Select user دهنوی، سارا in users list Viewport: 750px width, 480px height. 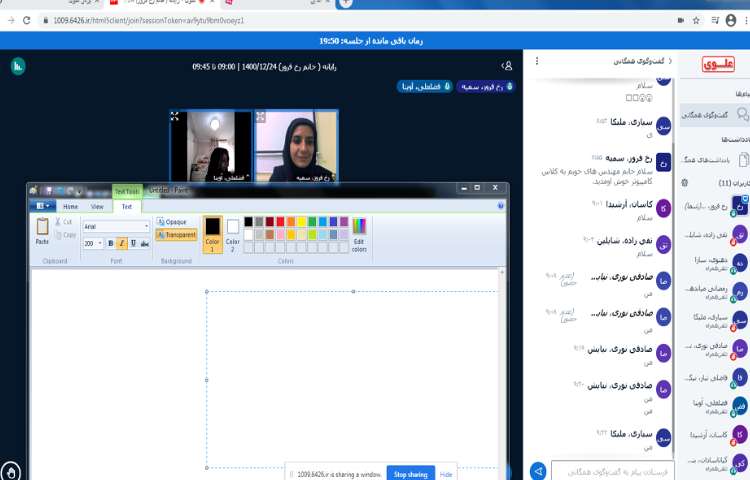[x=715, y=263]
